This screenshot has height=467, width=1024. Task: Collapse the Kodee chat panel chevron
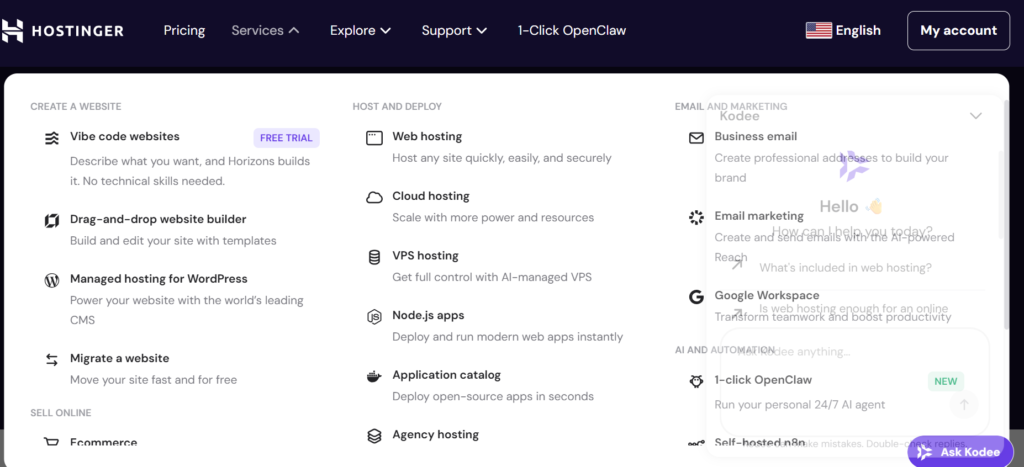pos(976,116)
